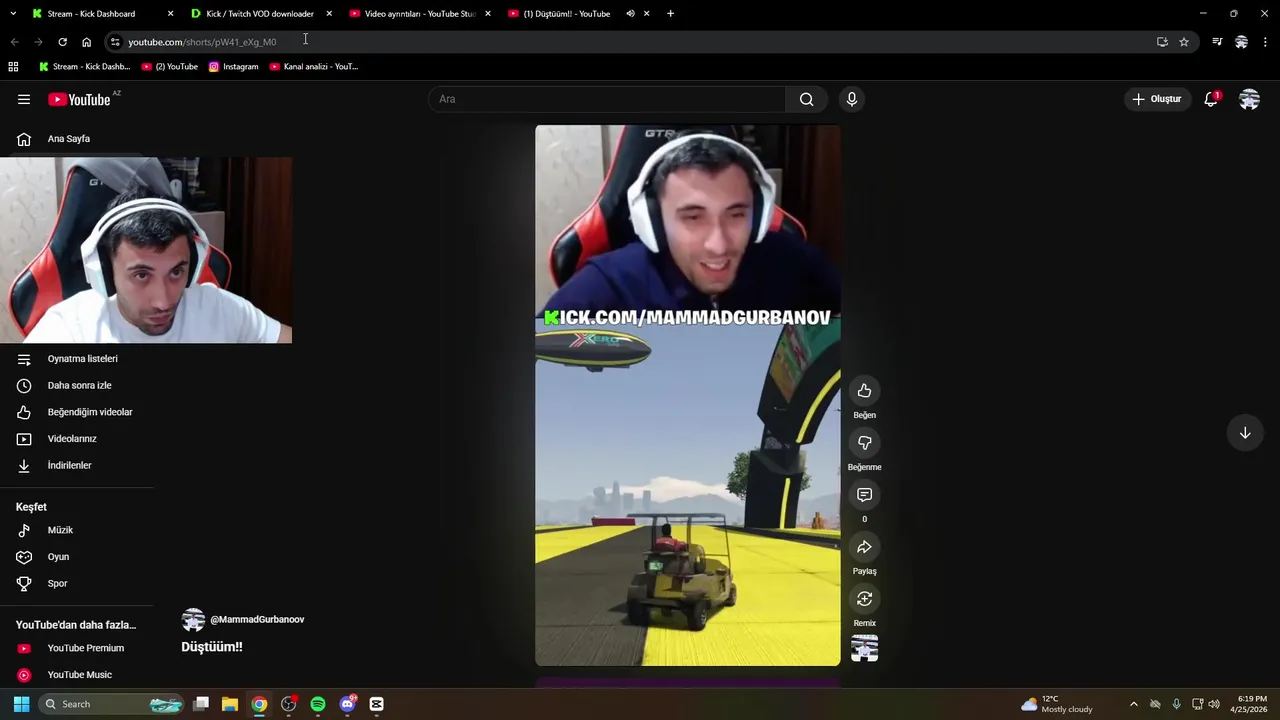Open volume control in system tray

pyautogui.click(x=1214, y=704)
